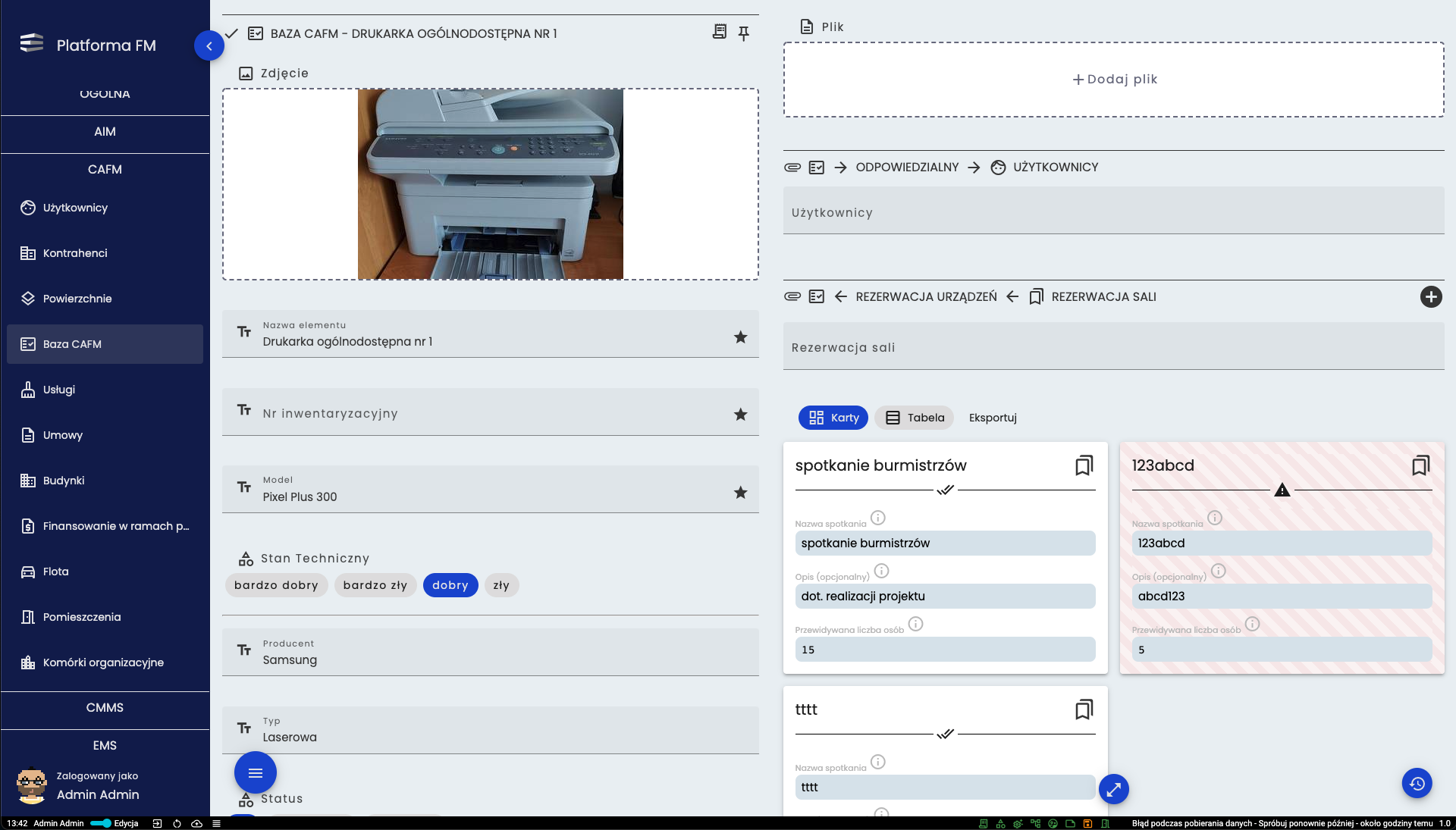The height and width of the screenshot is (830, 1456).
Task: Click the Typ field with Laserowa
Action: click(x=491, y=731)
